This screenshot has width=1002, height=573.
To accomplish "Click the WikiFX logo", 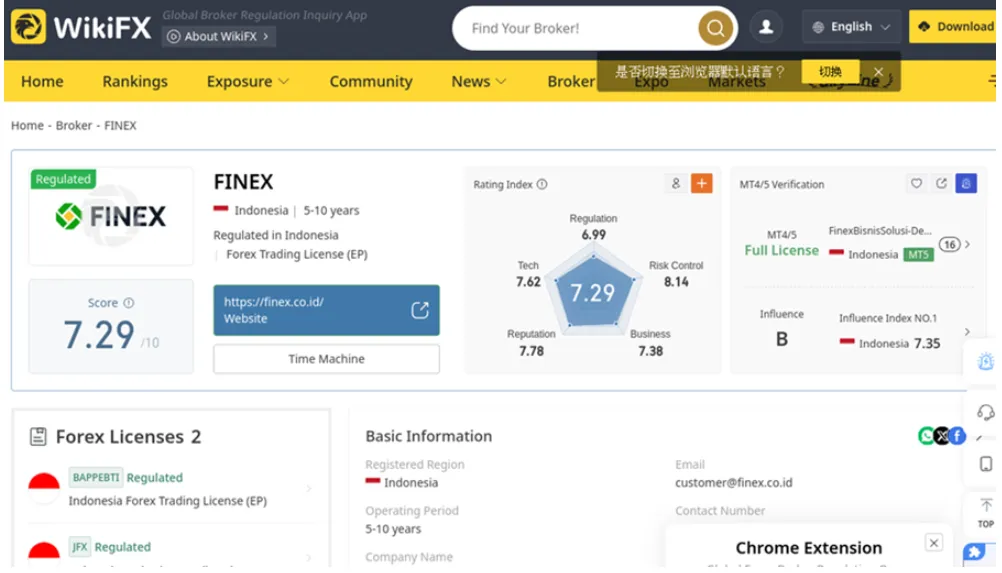I will click(81, 27).
